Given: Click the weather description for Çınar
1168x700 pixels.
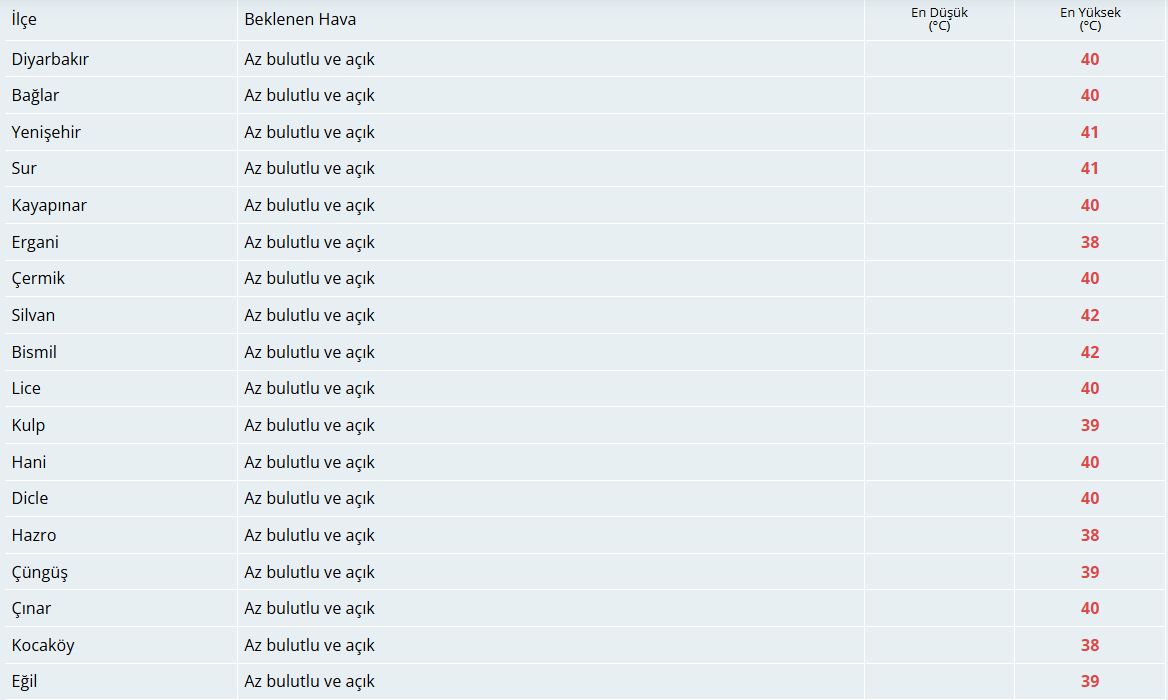Looking at the screenshot, I should 309,608.
